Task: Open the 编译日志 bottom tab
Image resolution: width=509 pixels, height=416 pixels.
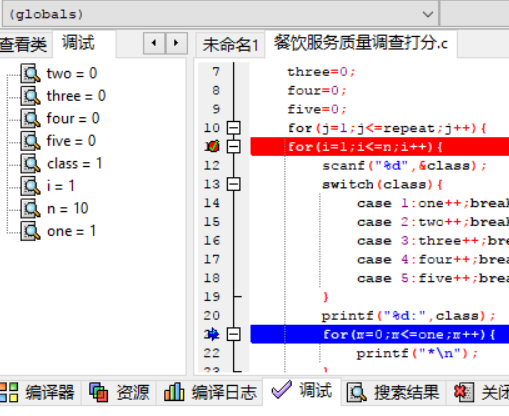Action: pos(210,392)
